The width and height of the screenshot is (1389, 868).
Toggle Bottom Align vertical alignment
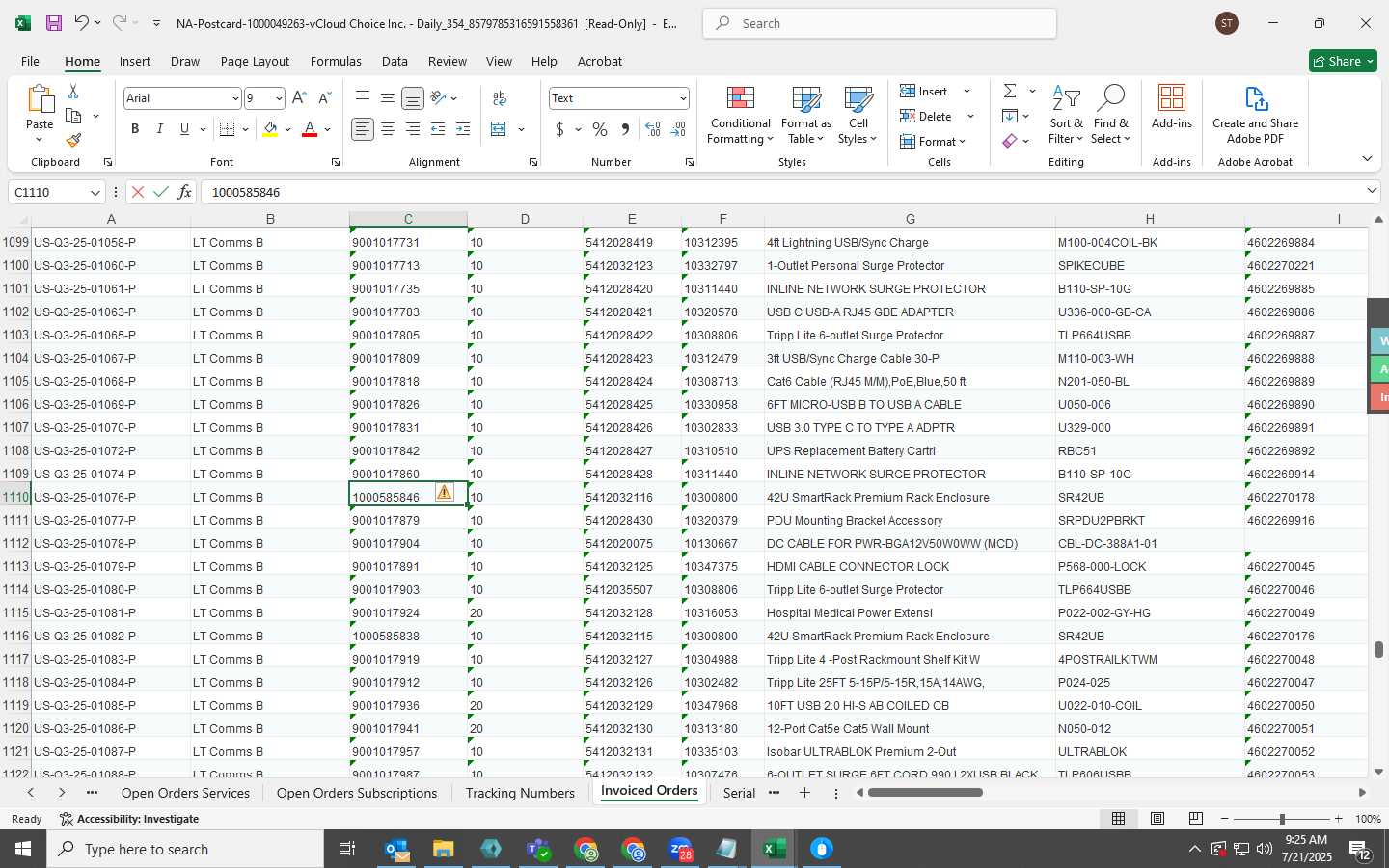413,97
